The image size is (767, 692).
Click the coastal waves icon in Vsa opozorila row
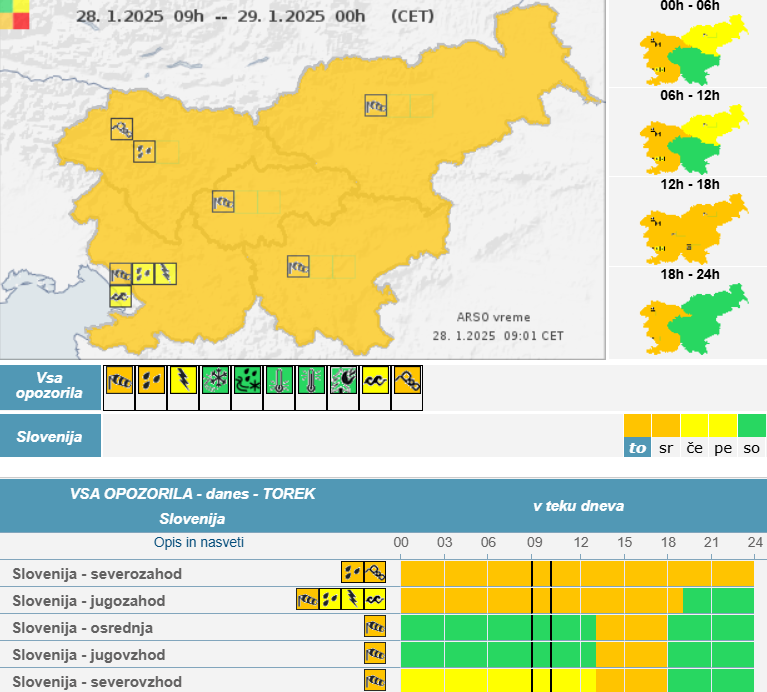coord(375,380)
